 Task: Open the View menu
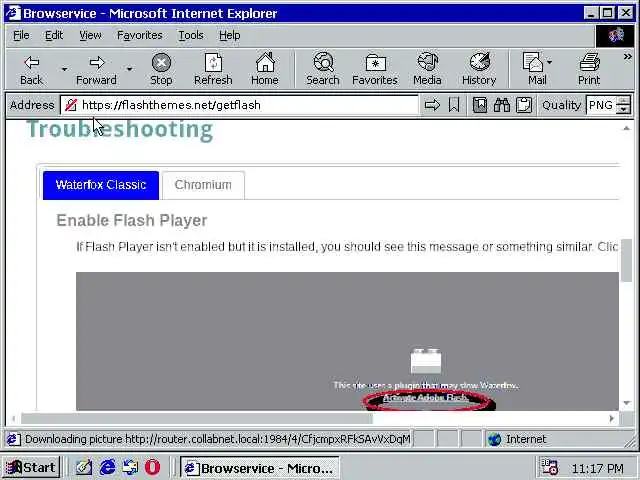pos(90,36)
